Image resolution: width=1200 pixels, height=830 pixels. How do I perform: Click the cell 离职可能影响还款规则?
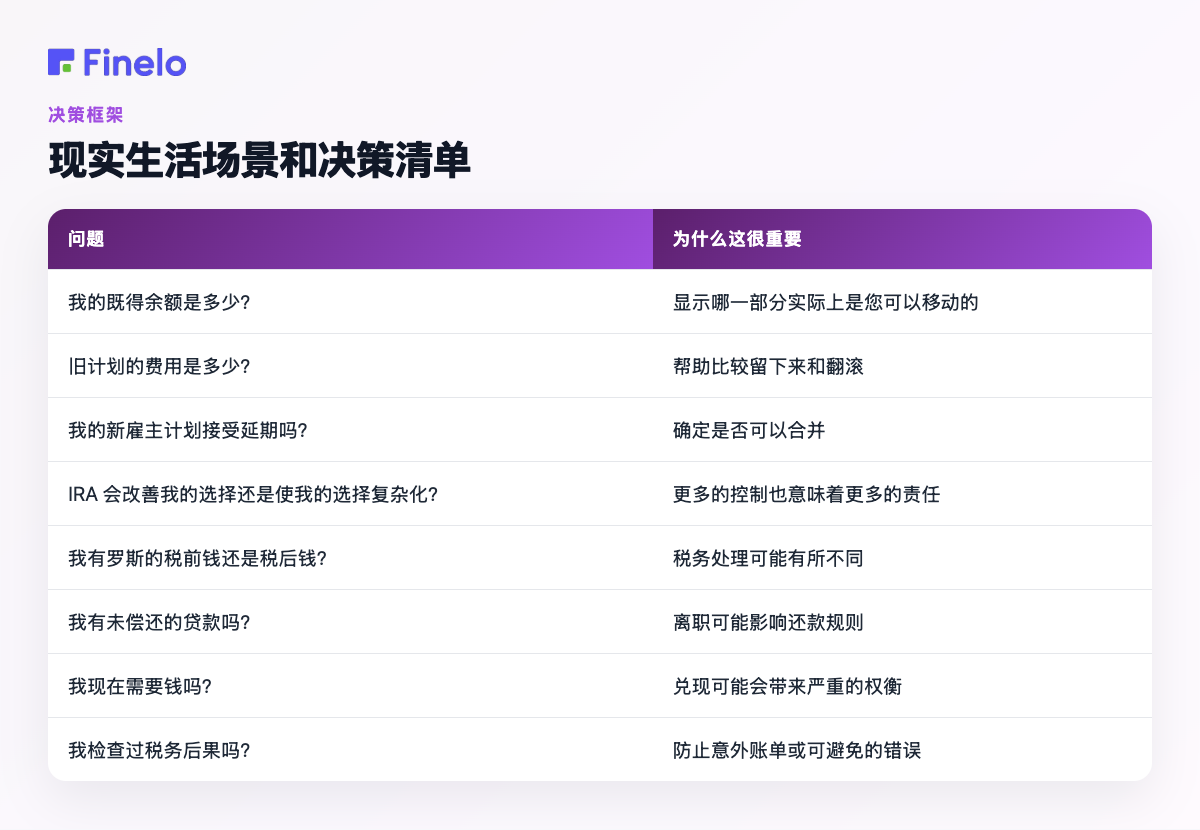pos(902,622)
